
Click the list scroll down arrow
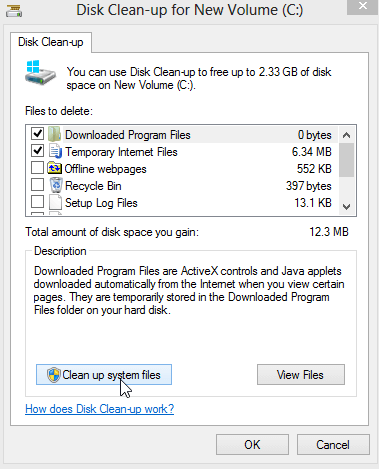click(x=347, y=207)
